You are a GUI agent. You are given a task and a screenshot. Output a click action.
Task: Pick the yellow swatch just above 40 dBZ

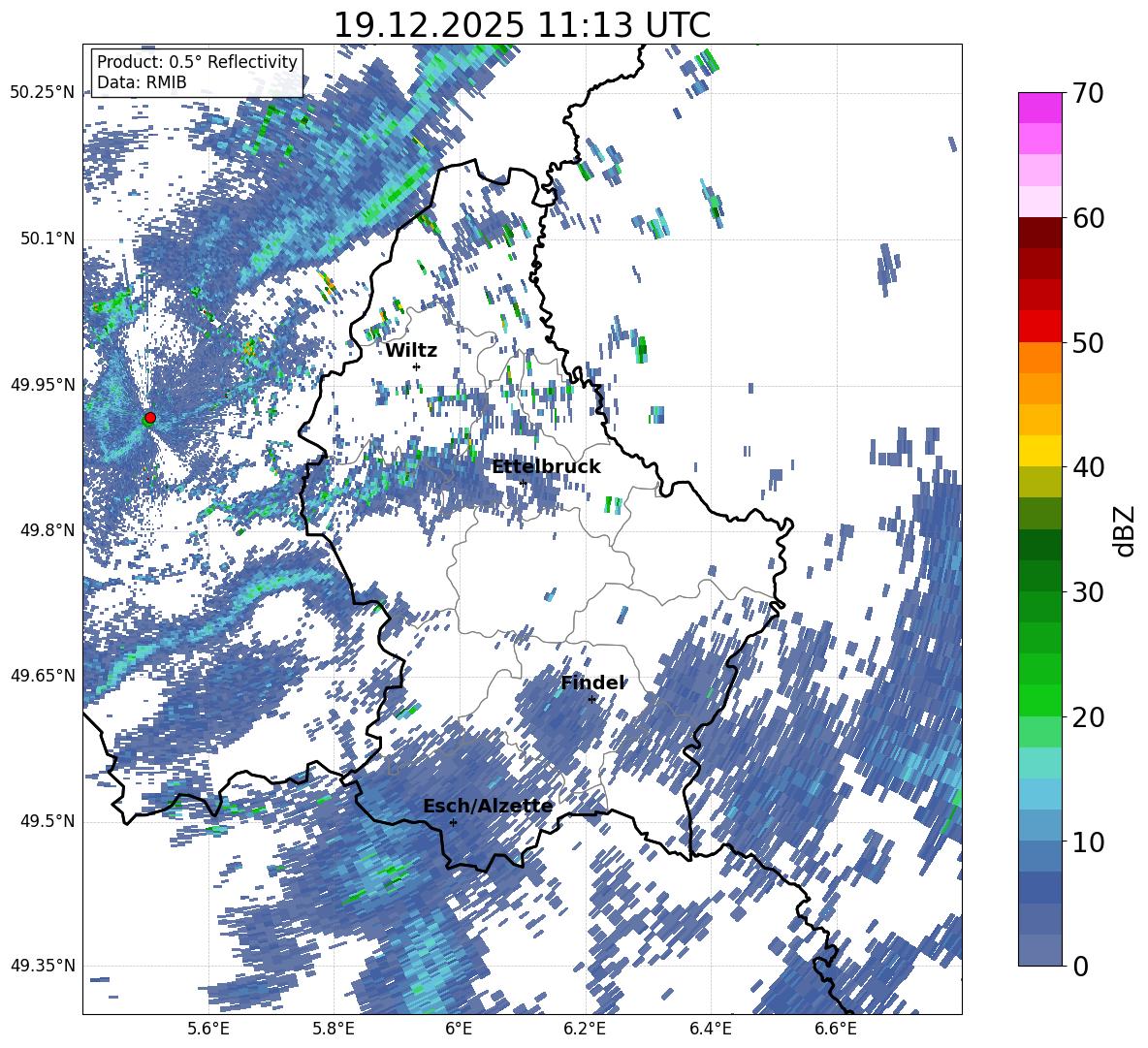pyautogui.click(x=1040, y=451)
